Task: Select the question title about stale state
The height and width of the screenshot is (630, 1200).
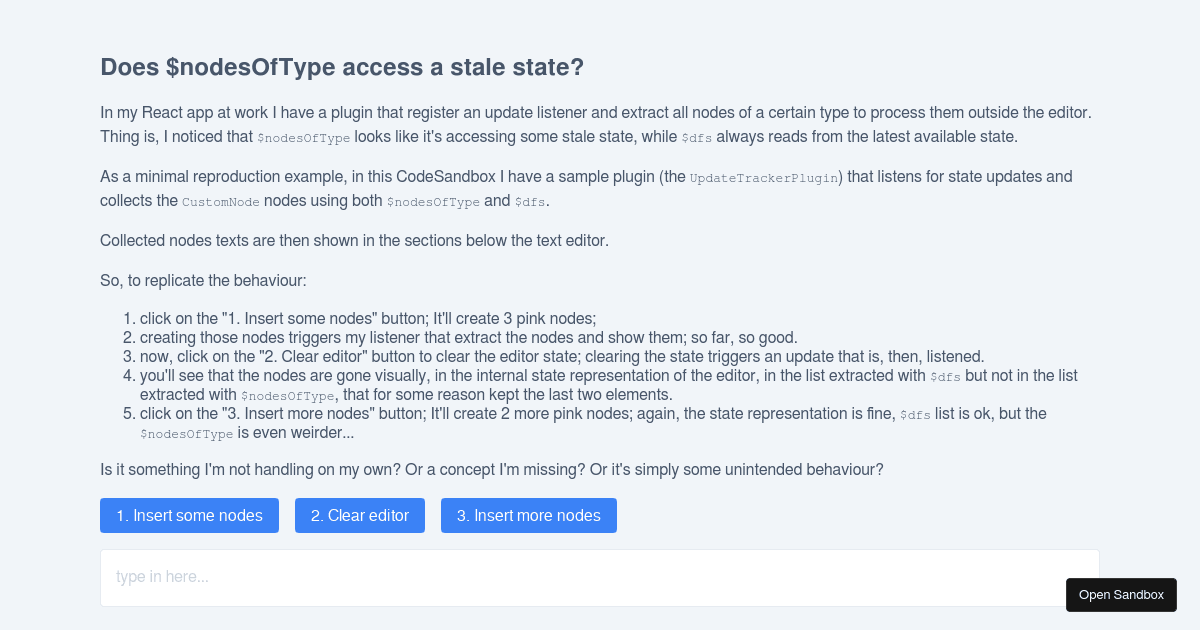Action: pyautogui.click(x=341, y=67)
